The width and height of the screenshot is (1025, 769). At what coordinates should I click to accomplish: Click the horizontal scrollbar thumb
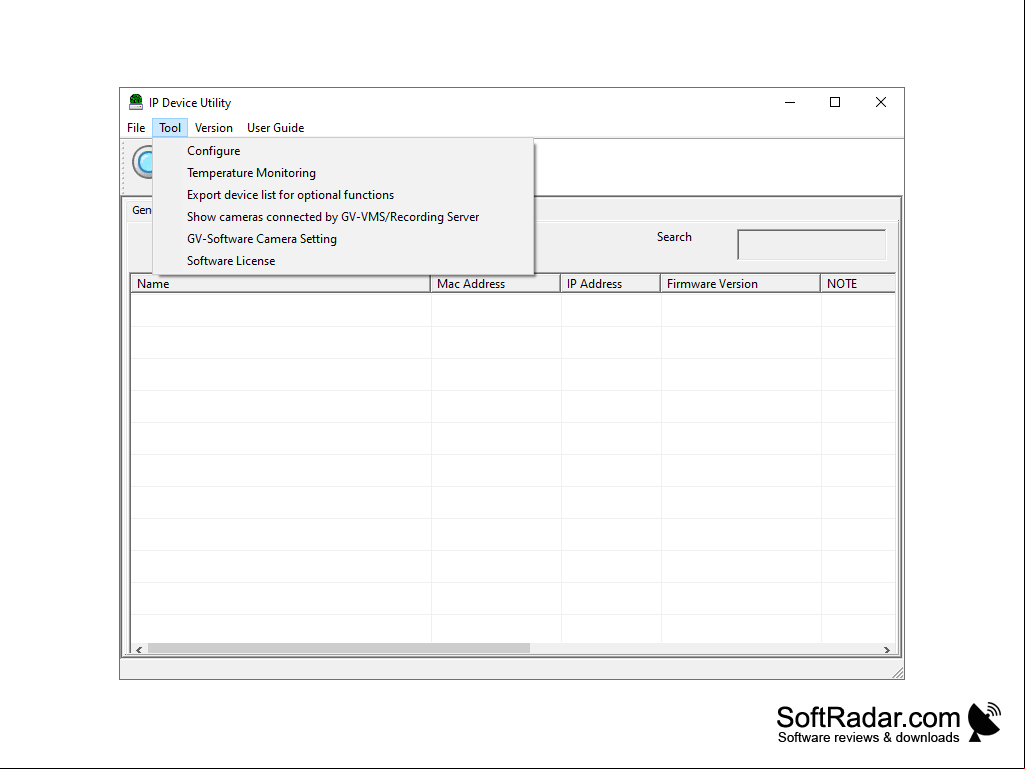[x=339, y=649]
